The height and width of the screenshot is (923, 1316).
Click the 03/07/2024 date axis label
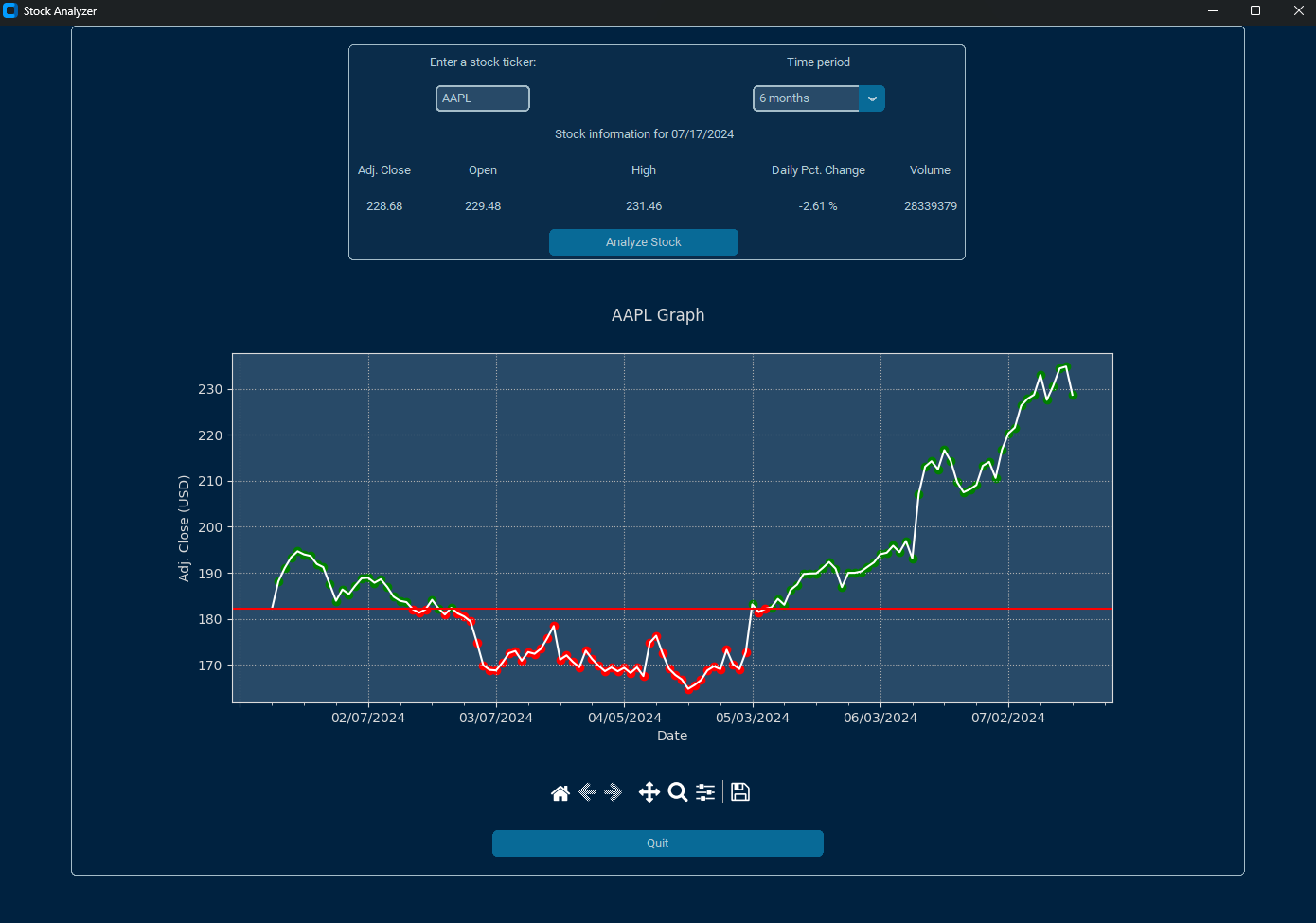pyautogui.click(x=496, y=718)
